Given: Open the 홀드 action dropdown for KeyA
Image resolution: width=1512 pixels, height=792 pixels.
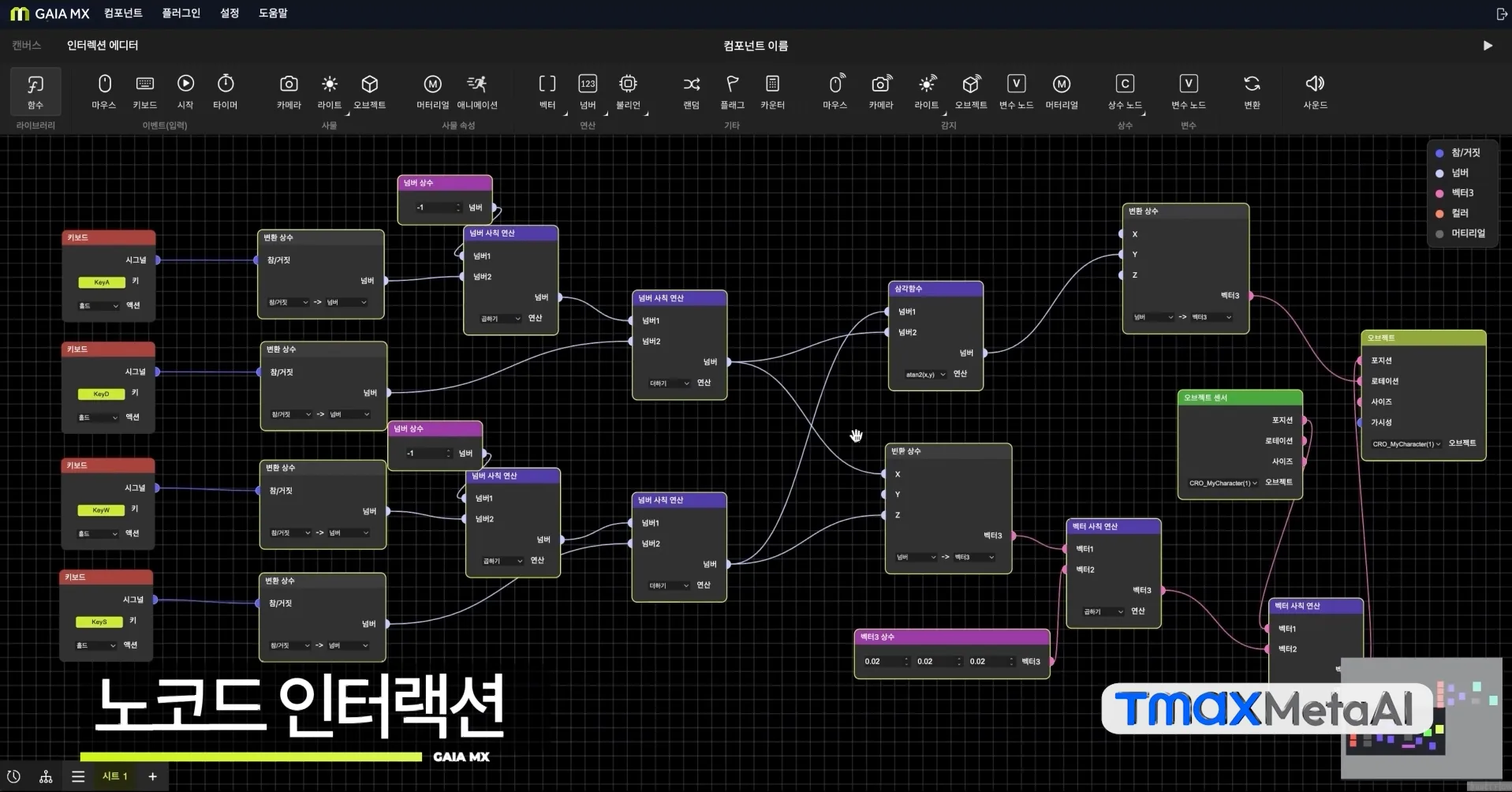Looking at the screenshot, I should pos(98,306).
